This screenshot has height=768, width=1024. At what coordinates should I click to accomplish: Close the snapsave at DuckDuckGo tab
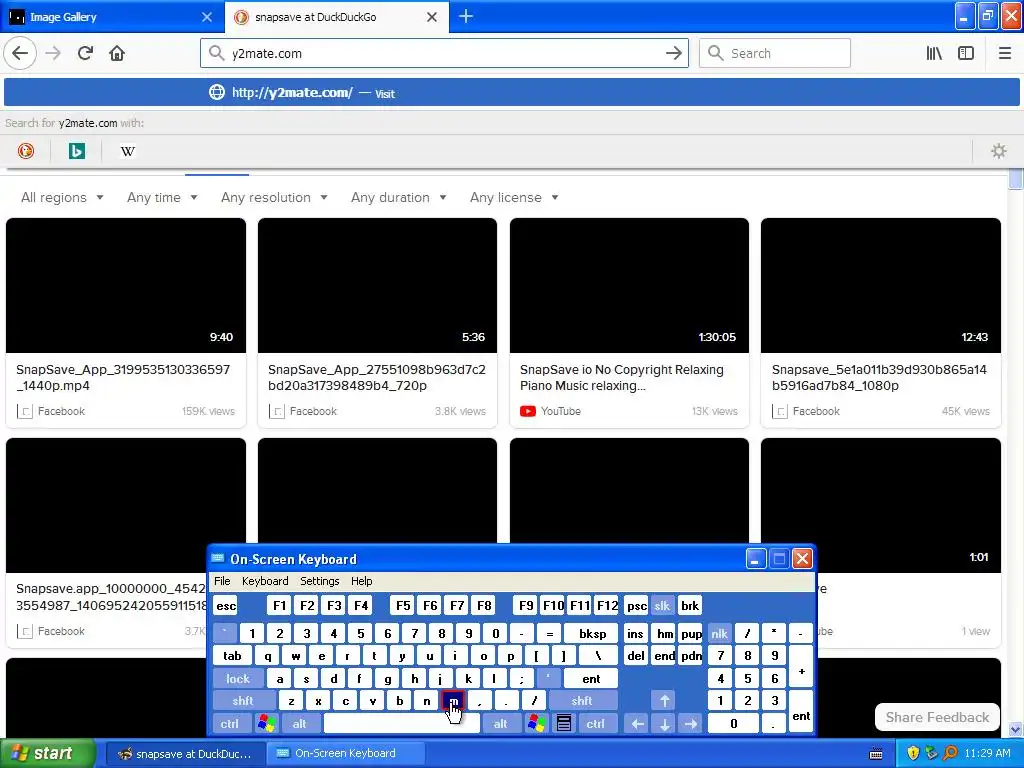click(x=432, y=17)
